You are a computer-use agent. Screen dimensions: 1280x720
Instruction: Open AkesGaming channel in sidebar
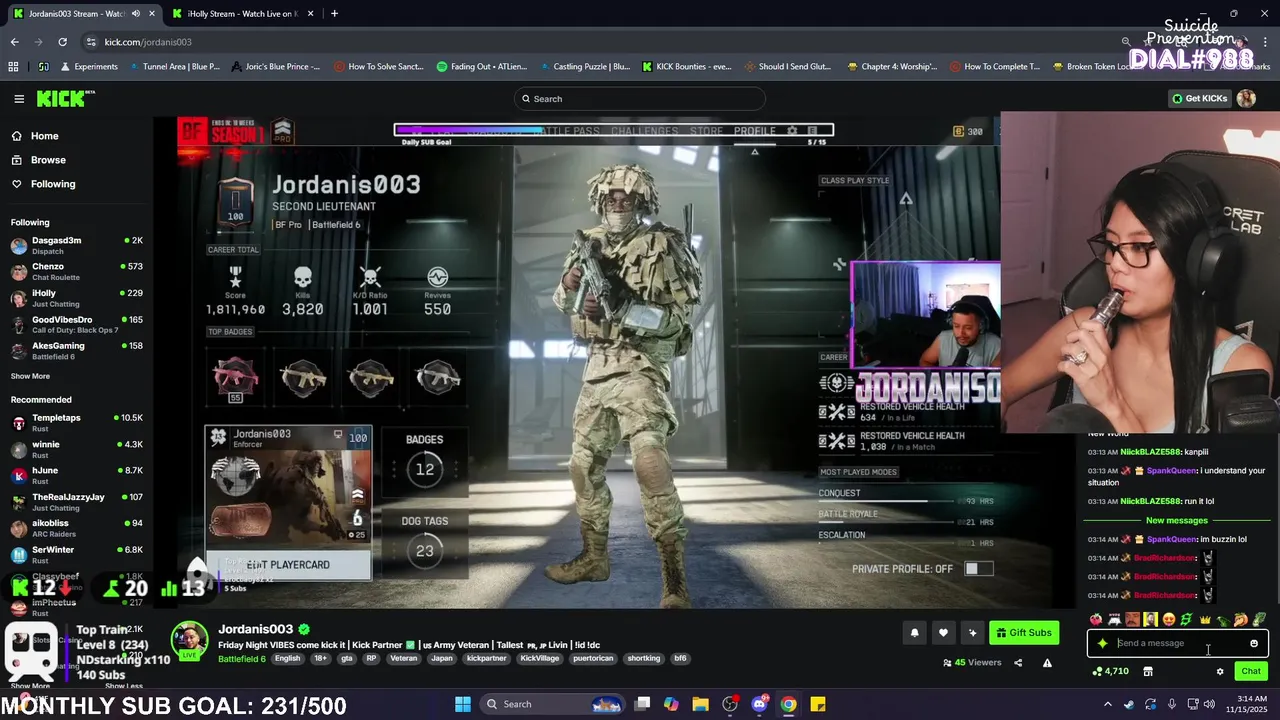click(76, 350)
